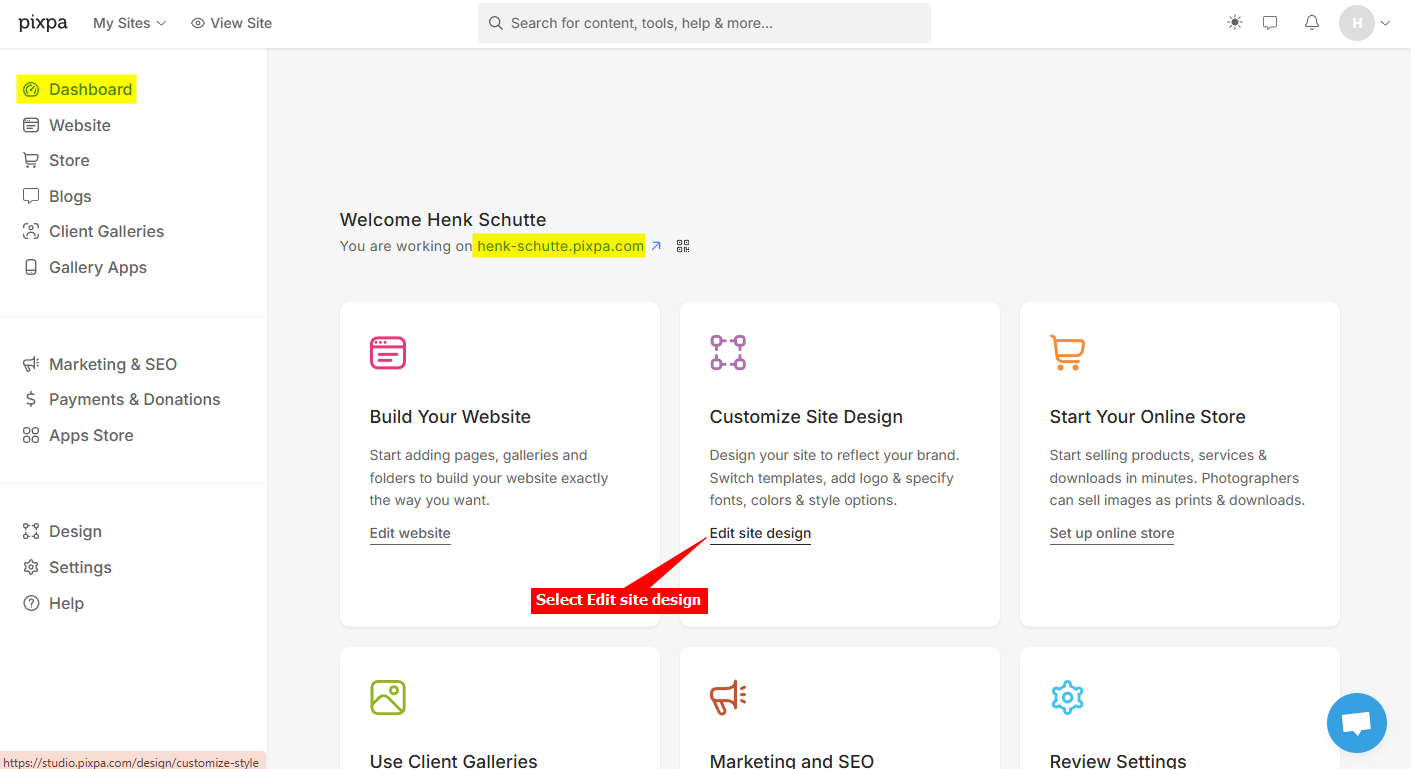The width and height of the screenshot is (1411, 769).
Task: Select Website in the sidebar
Action: point(79,125)
